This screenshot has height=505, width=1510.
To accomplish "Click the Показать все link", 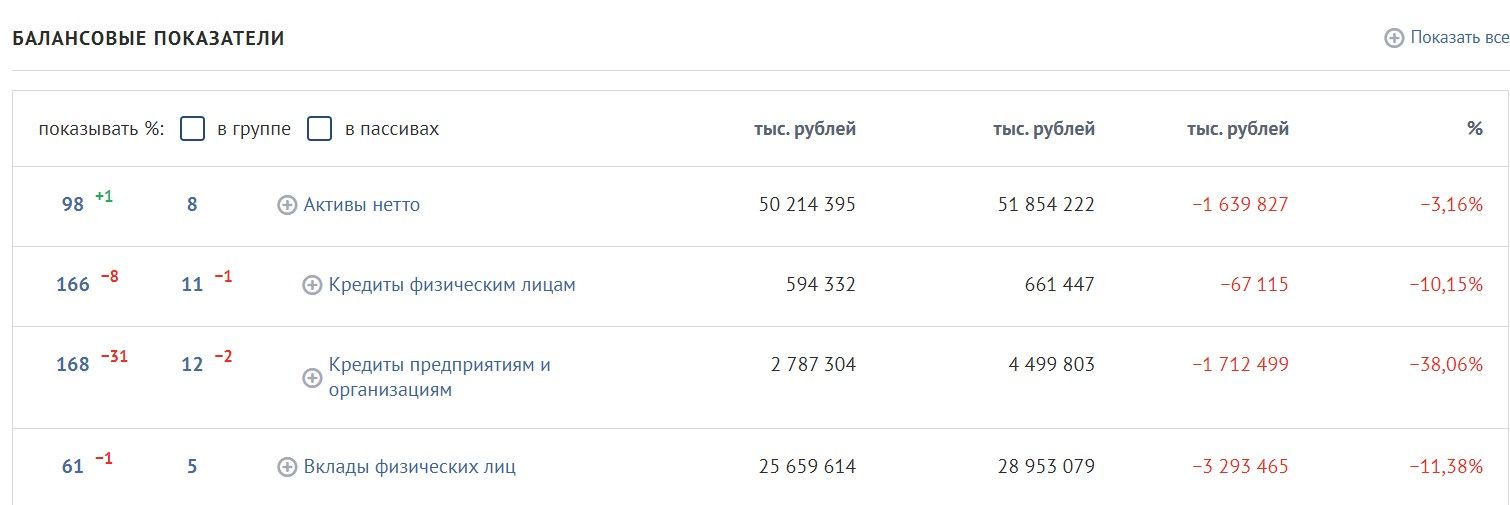I will tap(1460, 38).
